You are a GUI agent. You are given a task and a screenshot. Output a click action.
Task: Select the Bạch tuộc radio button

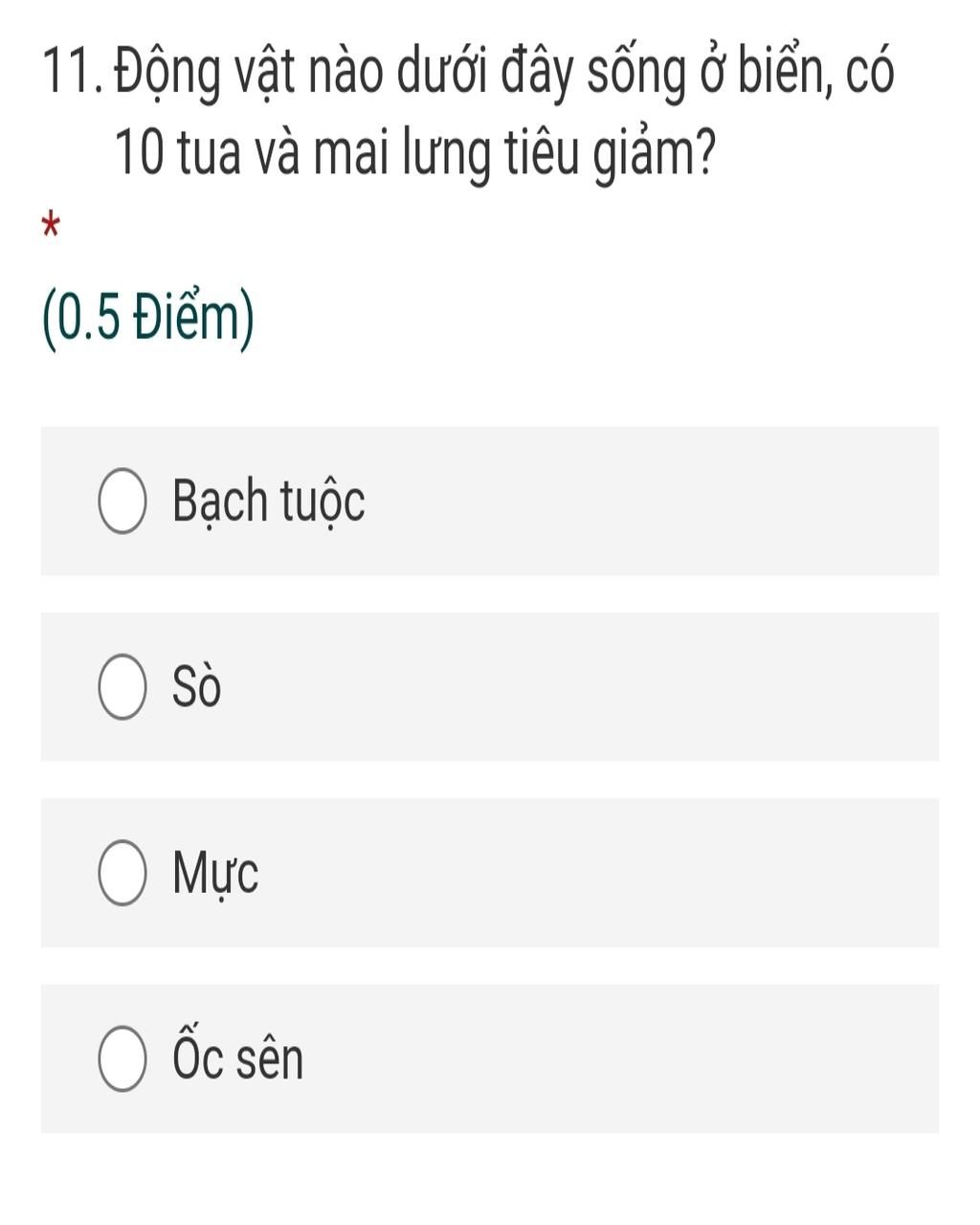(122, 501)
